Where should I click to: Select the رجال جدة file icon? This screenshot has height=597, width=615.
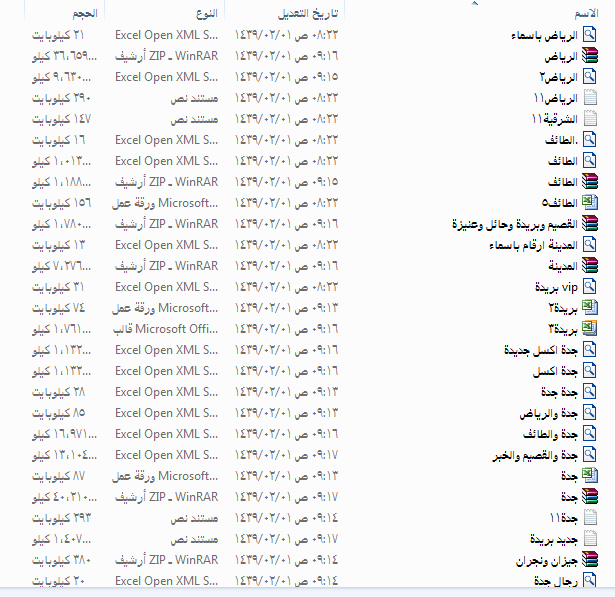(590, 580)
